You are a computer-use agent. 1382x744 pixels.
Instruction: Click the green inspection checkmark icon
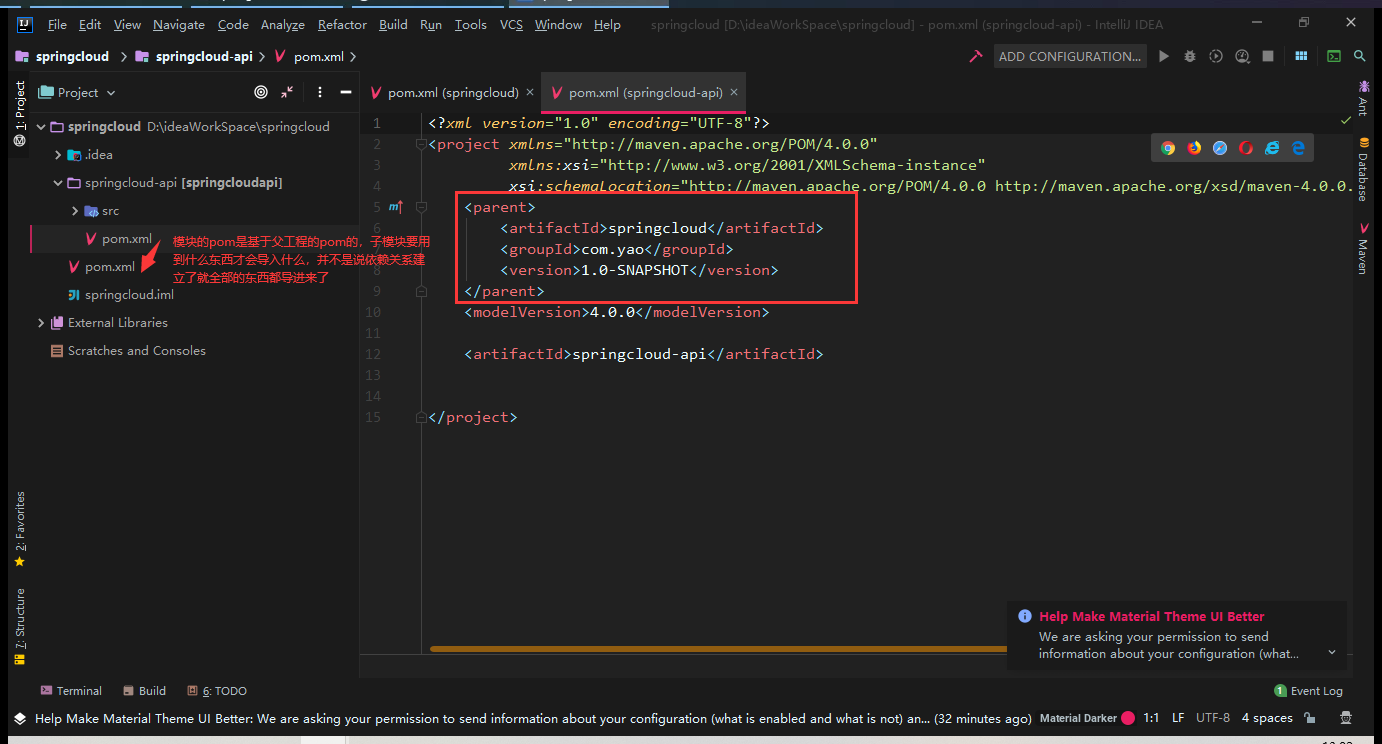point(1346,120)
